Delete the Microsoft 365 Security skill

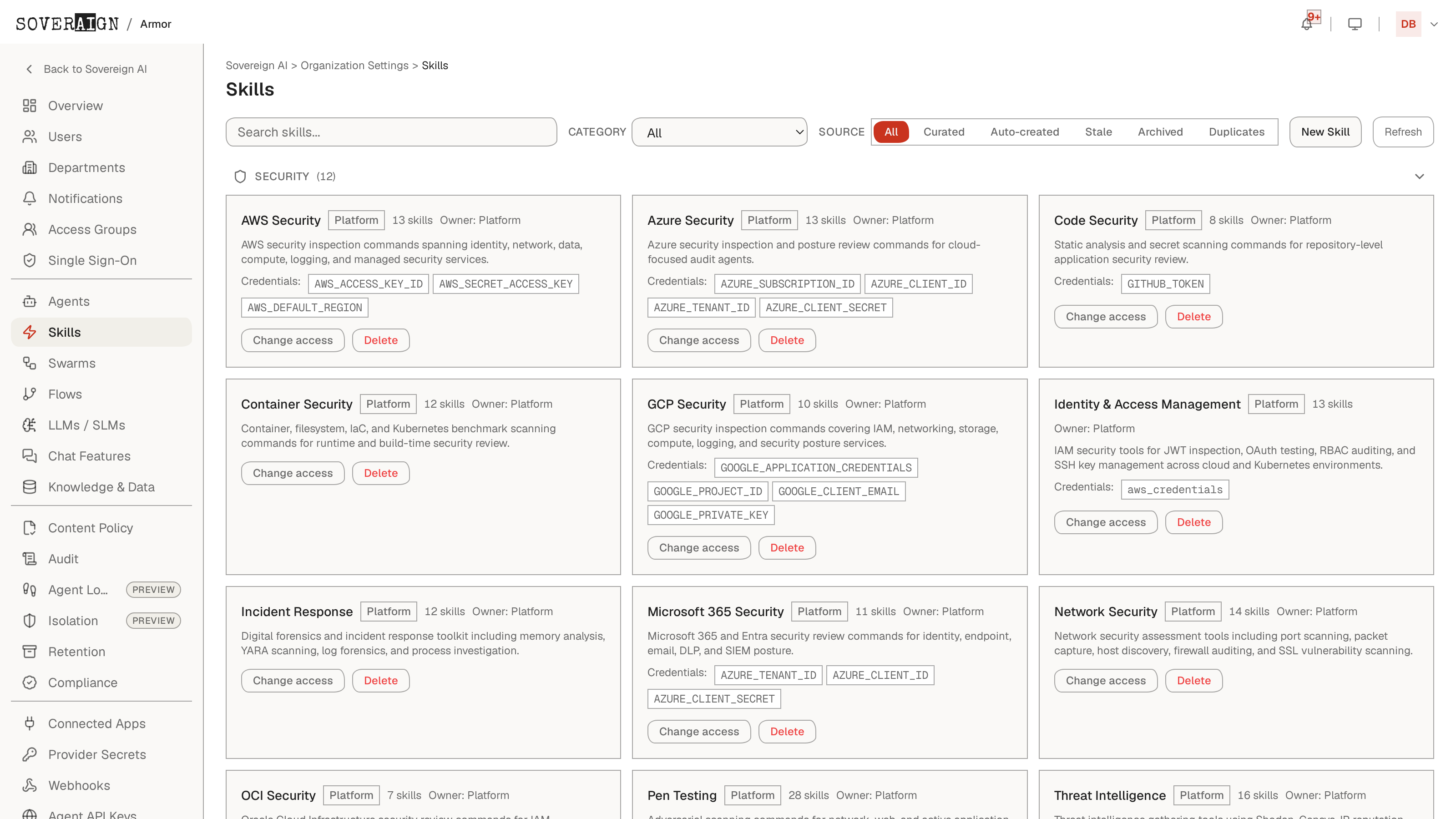(x=787, y=731)
